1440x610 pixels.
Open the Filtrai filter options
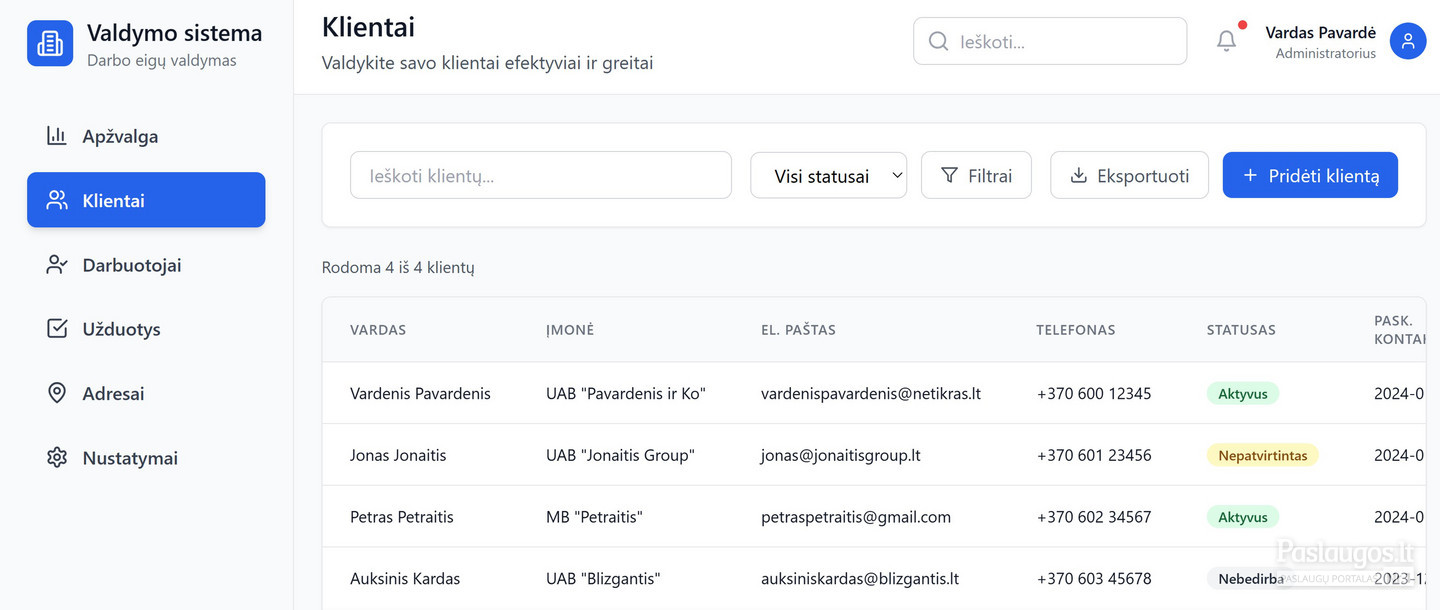pos(976,175)
